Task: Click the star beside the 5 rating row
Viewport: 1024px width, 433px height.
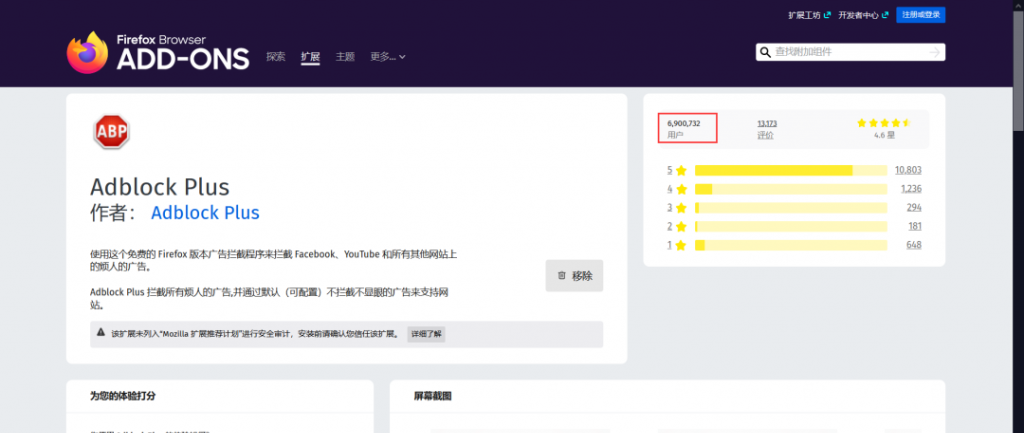Action: pos(681,170)
